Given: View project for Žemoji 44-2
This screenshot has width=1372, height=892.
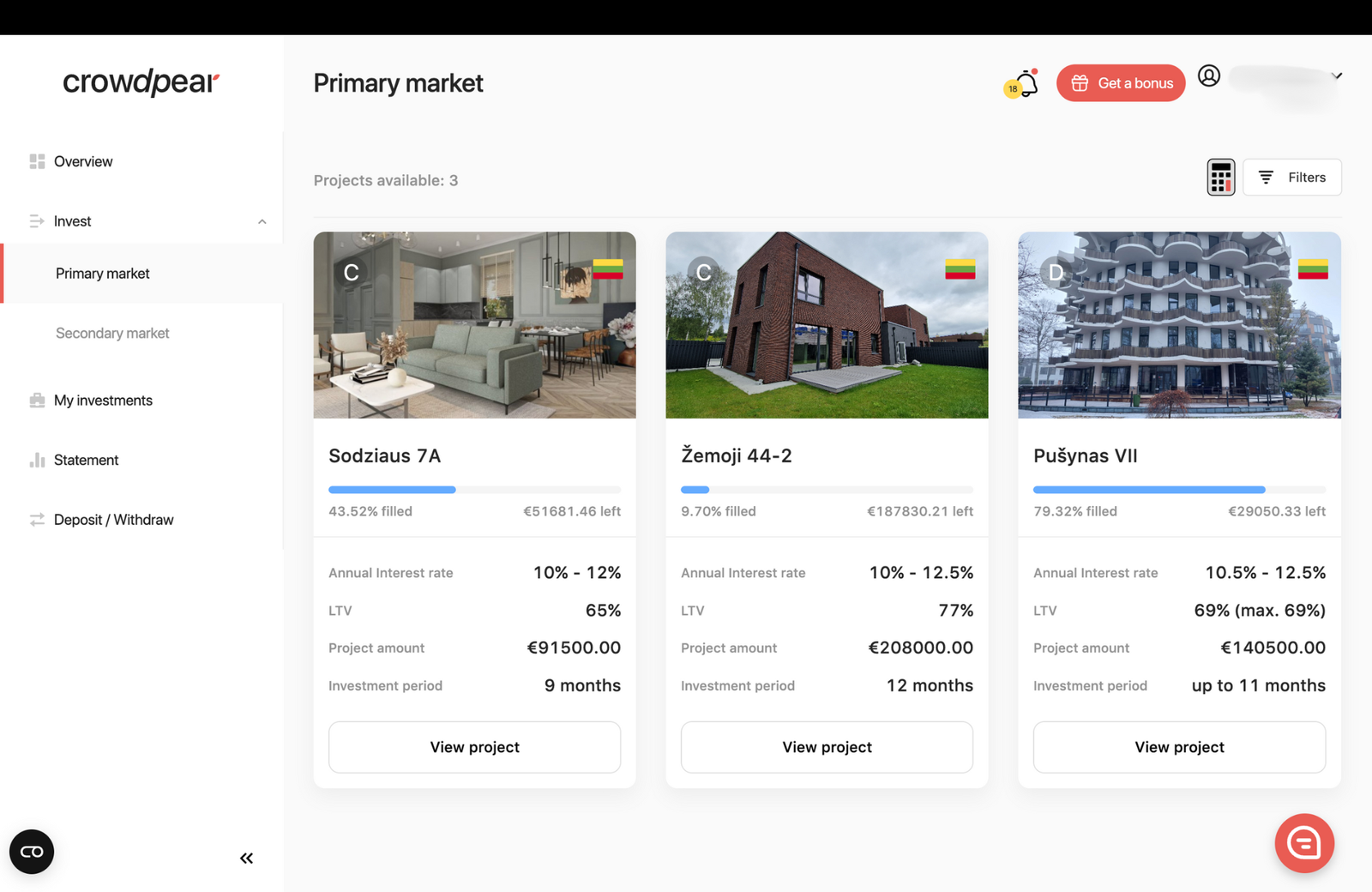Looking at the screenshot, I should click(x=827, y=747).
